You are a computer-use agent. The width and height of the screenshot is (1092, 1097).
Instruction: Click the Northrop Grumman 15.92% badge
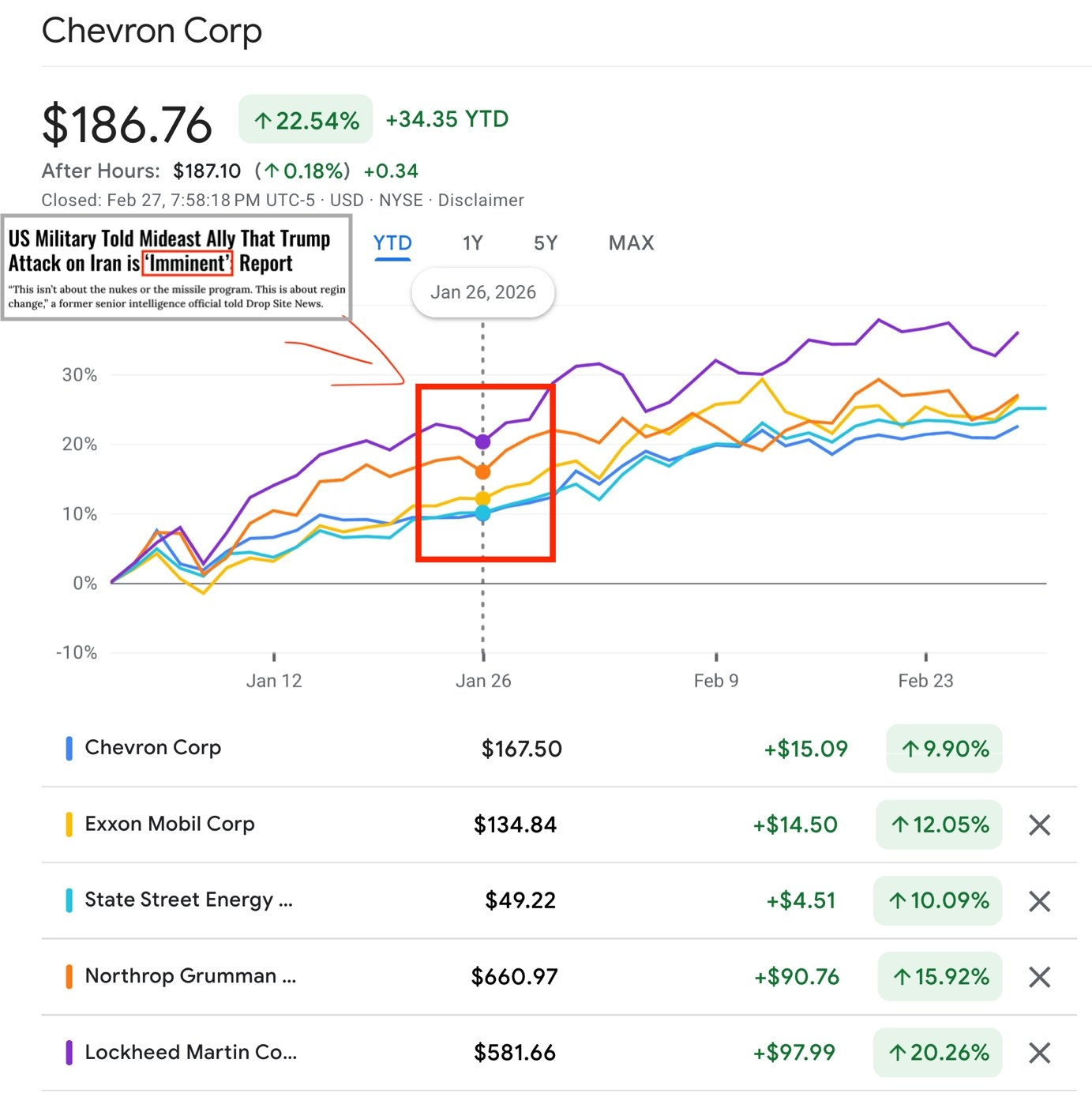point(940,977)
